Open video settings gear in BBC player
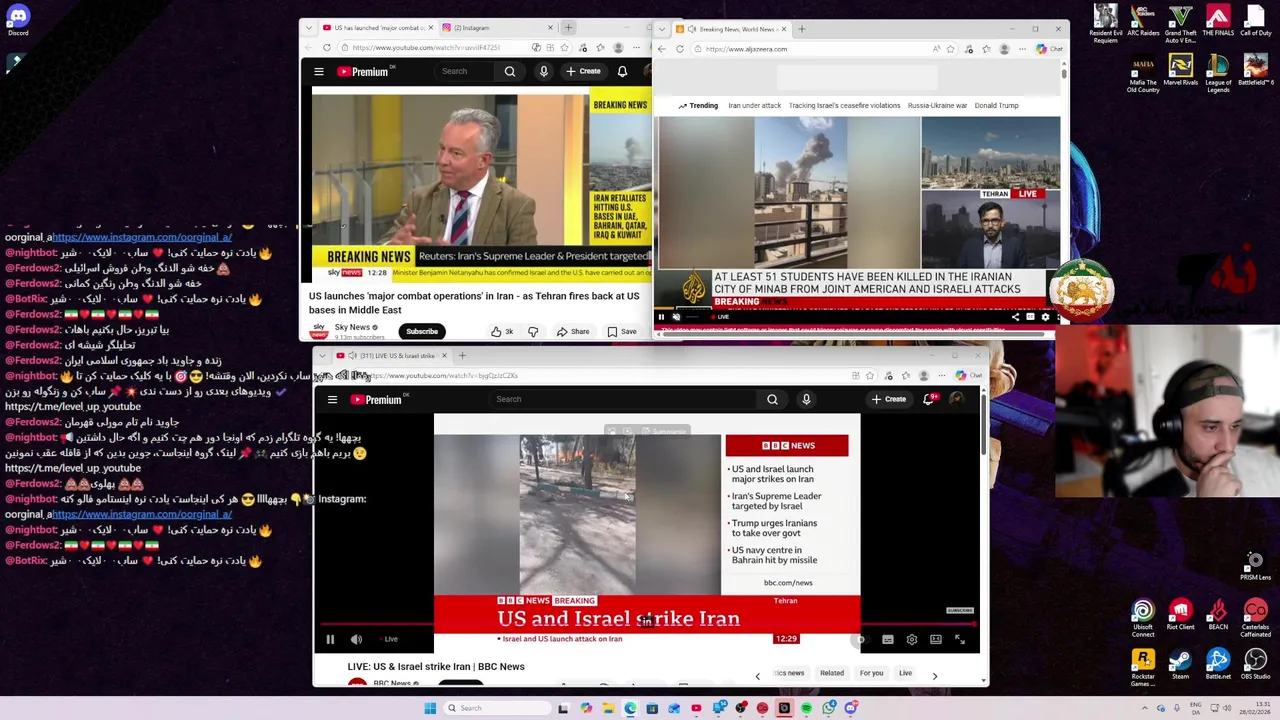The height and width of the screenshot is (720, 1280). (911, 639)
